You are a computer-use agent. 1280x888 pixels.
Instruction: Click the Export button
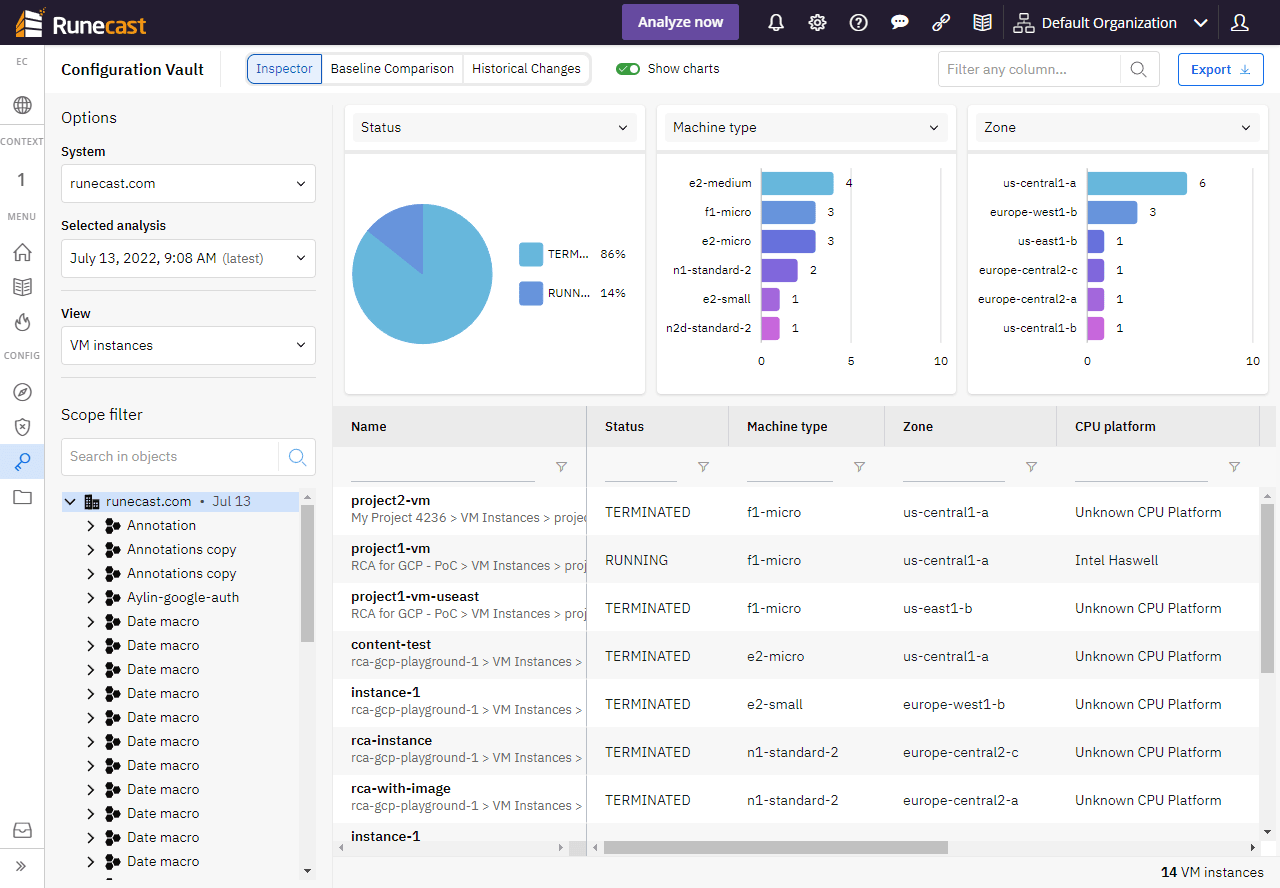[1220, 69]
